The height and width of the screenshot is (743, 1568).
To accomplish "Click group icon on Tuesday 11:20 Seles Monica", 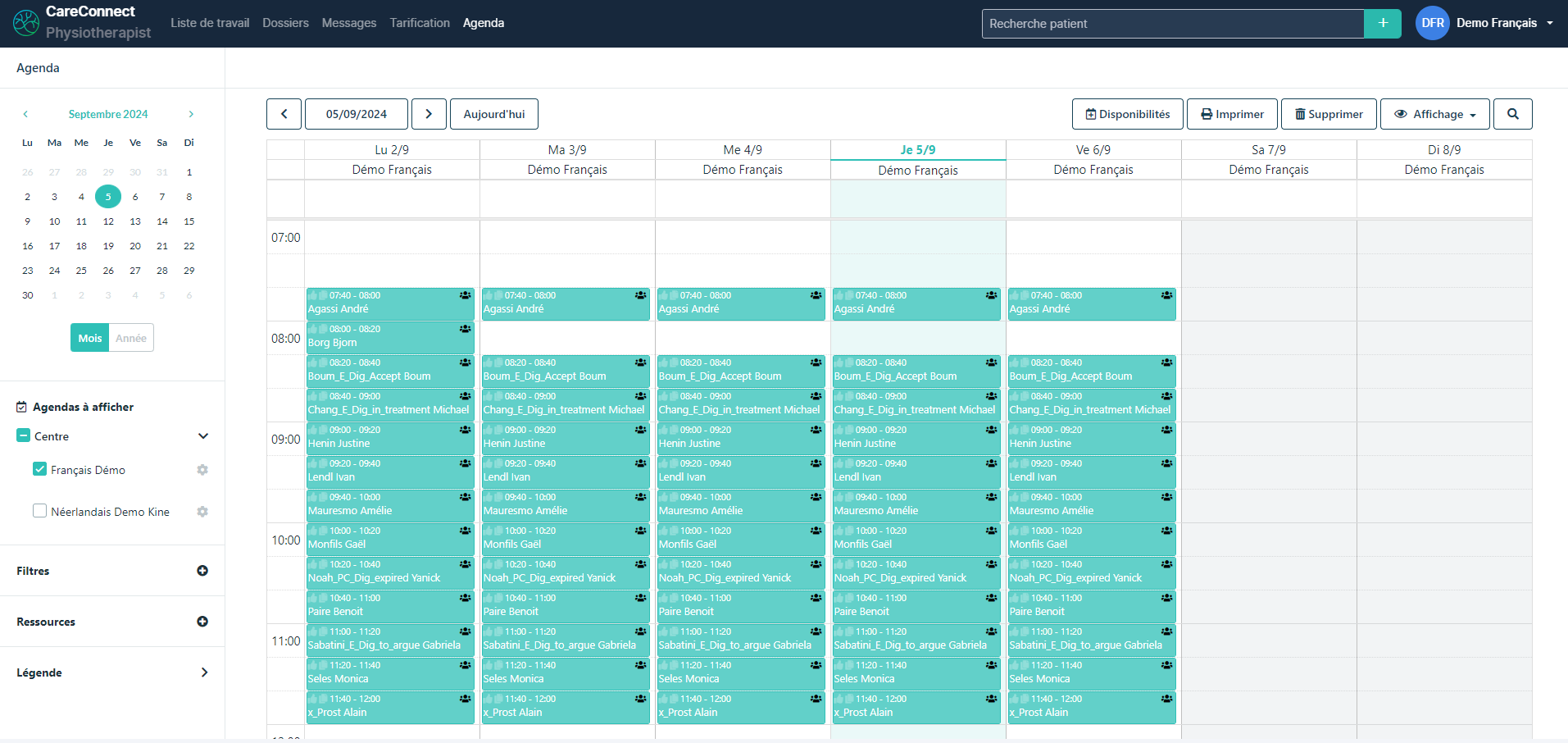I will pos(641,665).
